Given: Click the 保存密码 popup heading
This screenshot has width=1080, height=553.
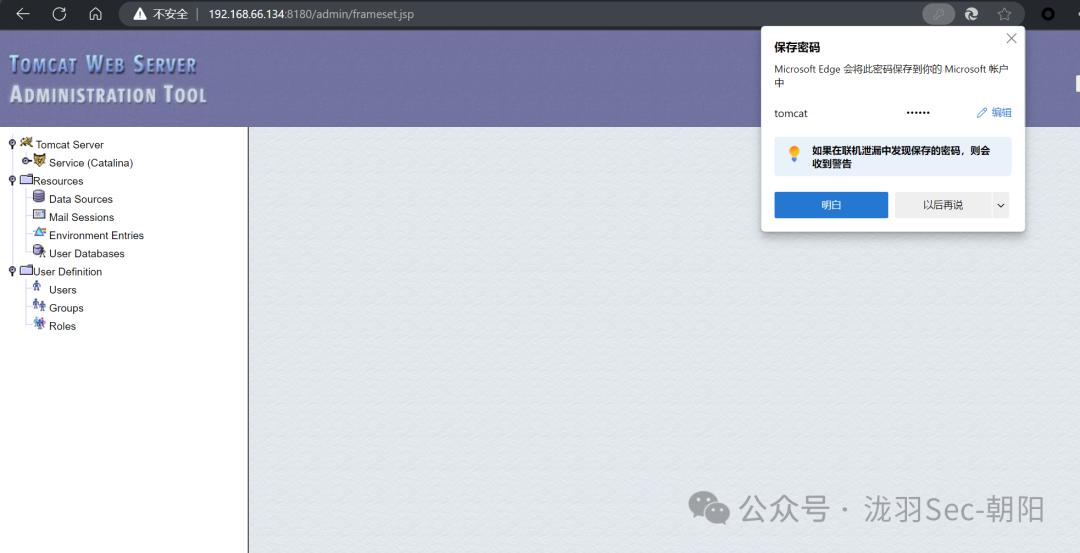Looking at the screenshot, I should pos(797,48).
